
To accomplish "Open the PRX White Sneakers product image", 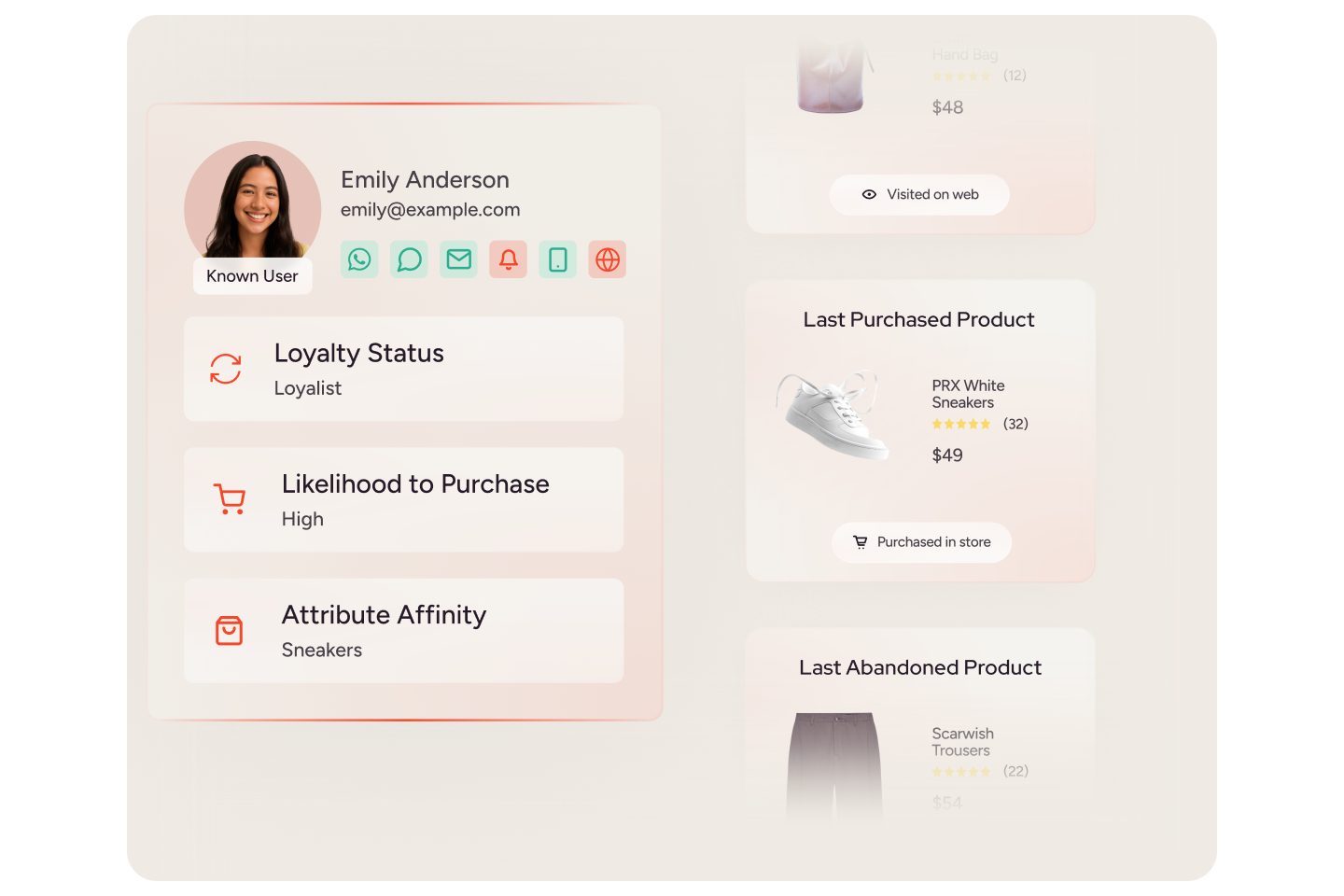I will [833, 414].
